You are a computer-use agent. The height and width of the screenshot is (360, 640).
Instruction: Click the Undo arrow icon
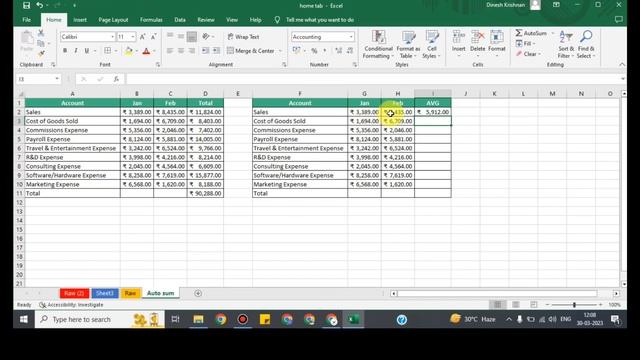[39, 5]
